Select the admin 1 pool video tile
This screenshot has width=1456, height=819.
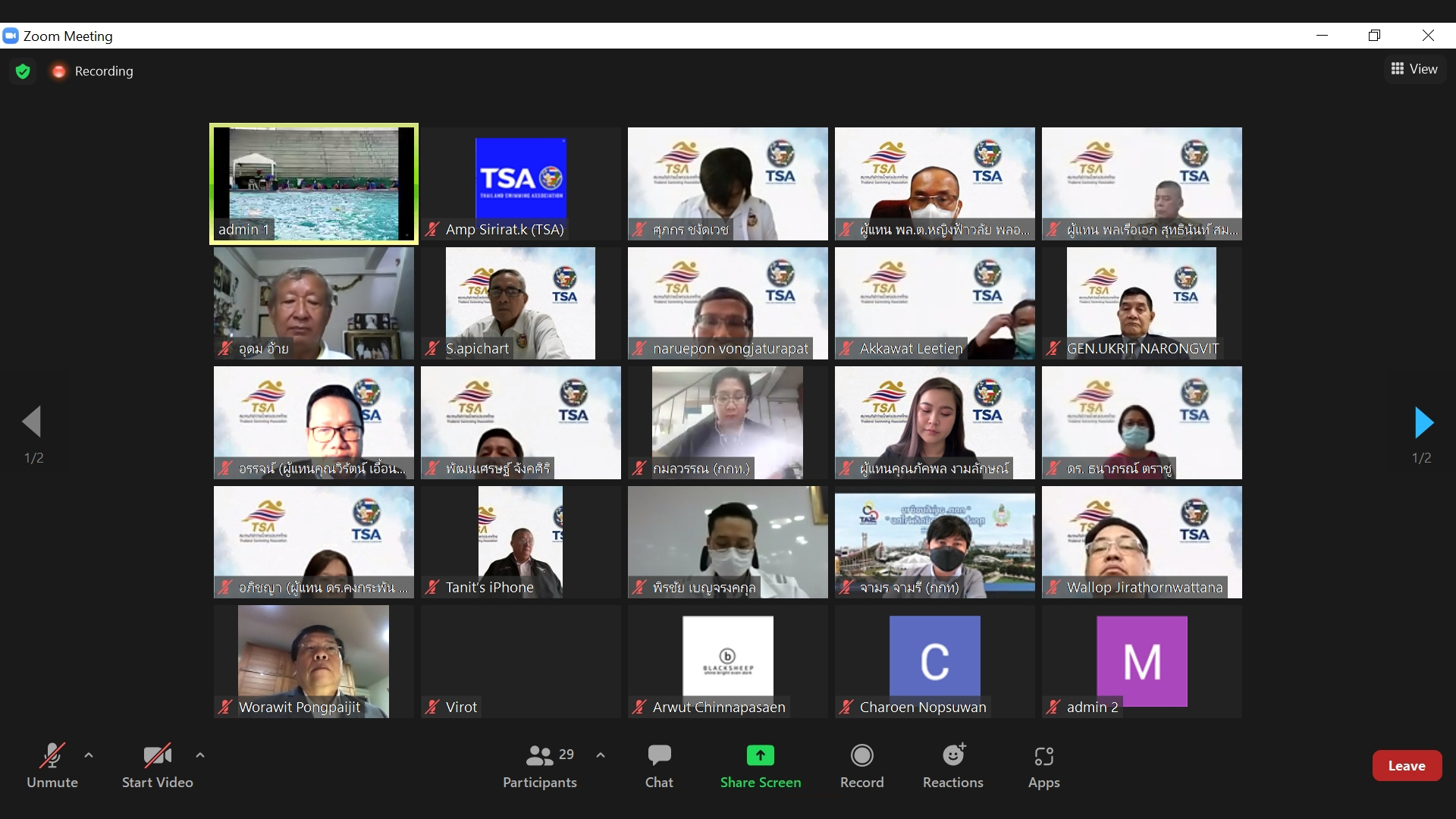(314, 184)
